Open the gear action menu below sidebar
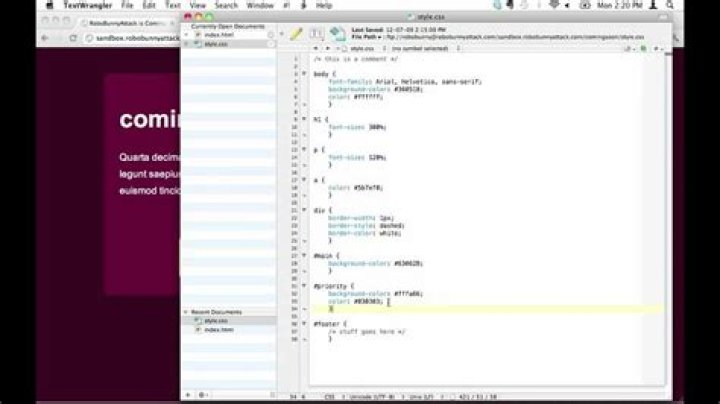The width and height of the screenshot is (720, 404). [x=202, y=395]
